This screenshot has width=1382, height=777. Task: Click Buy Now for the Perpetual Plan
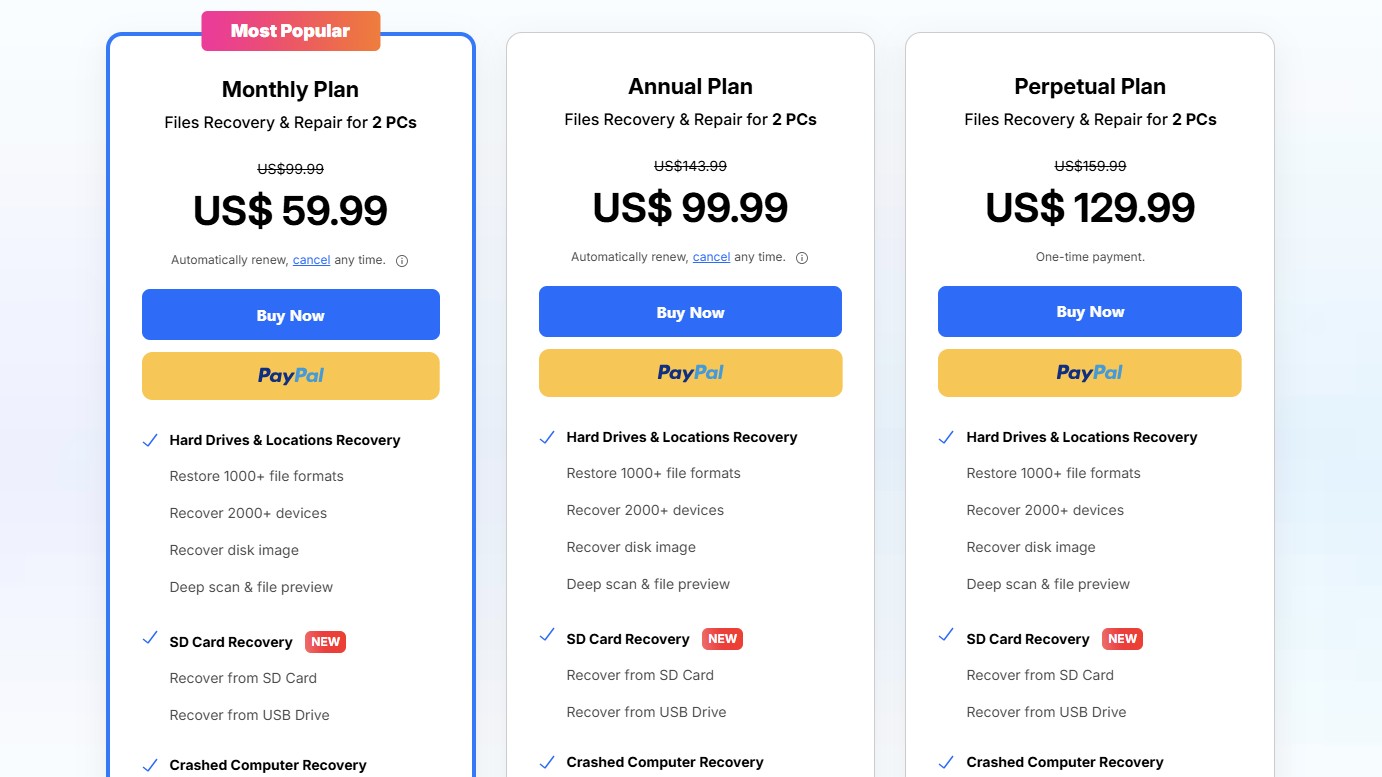pos(1089,311)
